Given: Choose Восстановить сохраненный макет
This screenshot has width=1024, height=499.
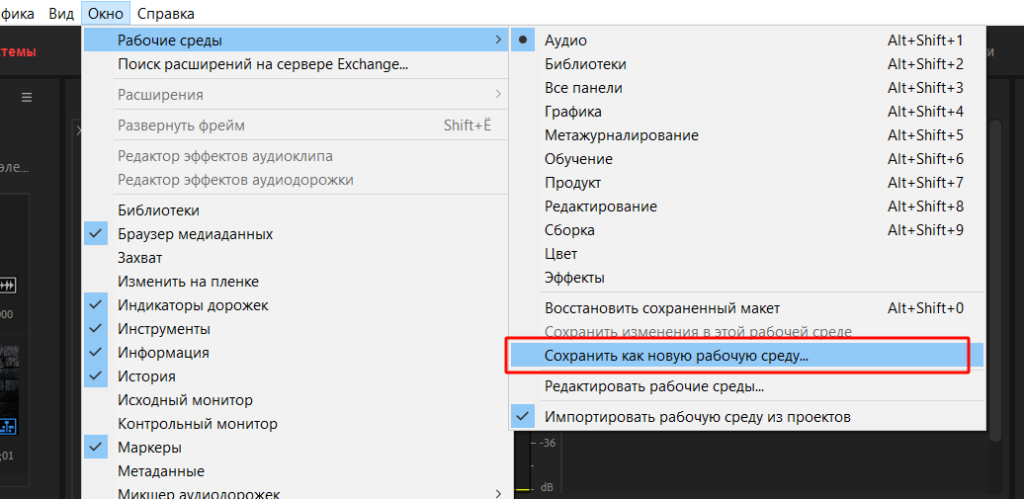Looking at the screenshot, I should coord(661,308).
